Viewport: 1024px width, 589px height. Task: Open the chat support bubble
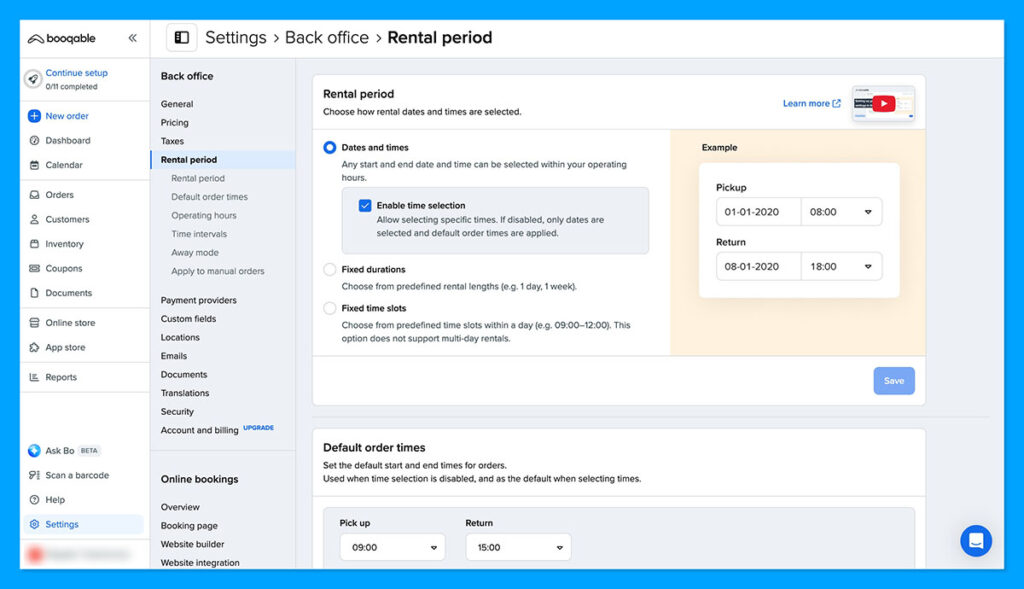point(976,541)
